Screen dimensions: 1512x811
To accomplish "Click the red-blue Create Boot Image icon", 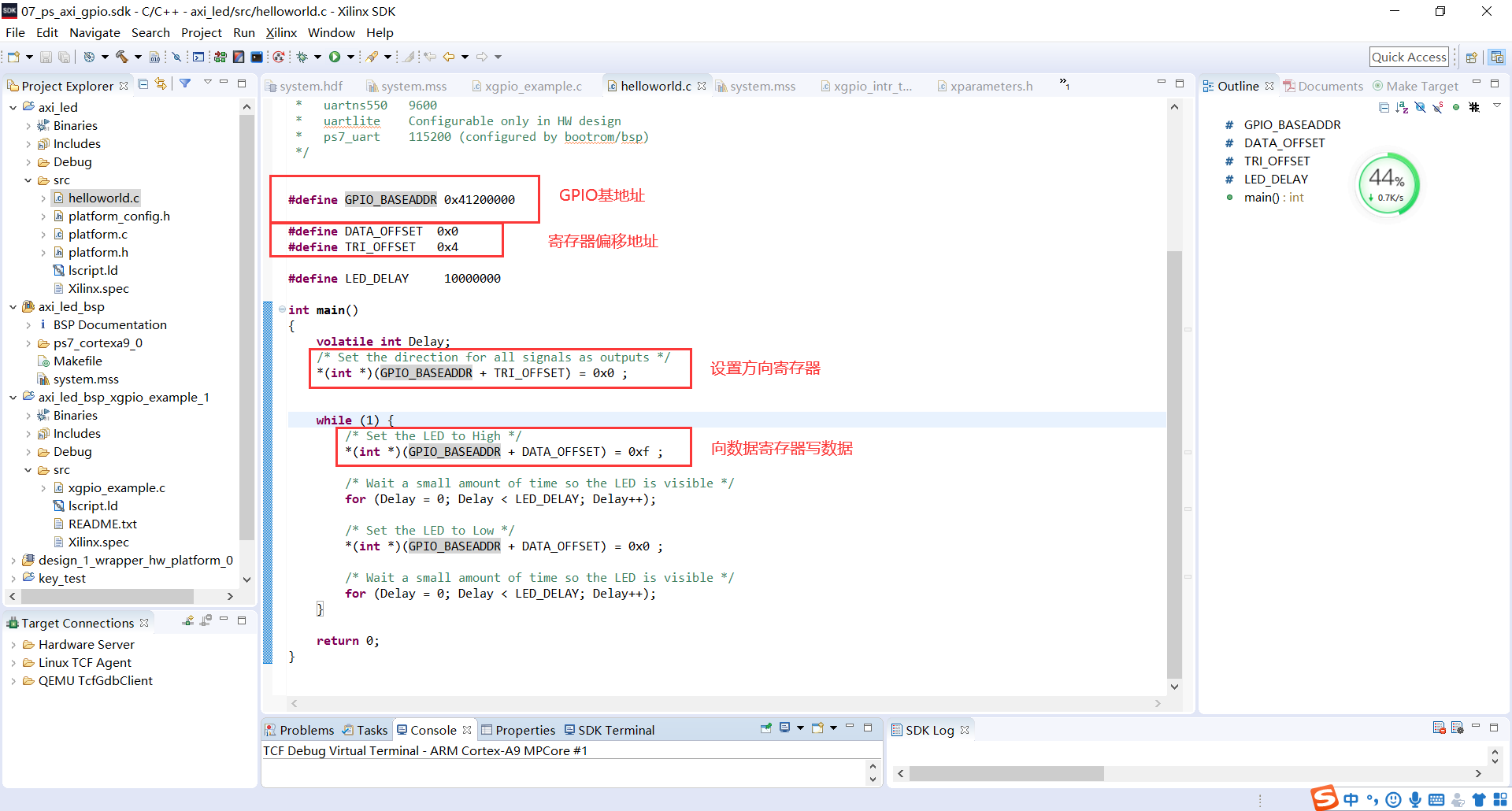I will click(239, 57).
